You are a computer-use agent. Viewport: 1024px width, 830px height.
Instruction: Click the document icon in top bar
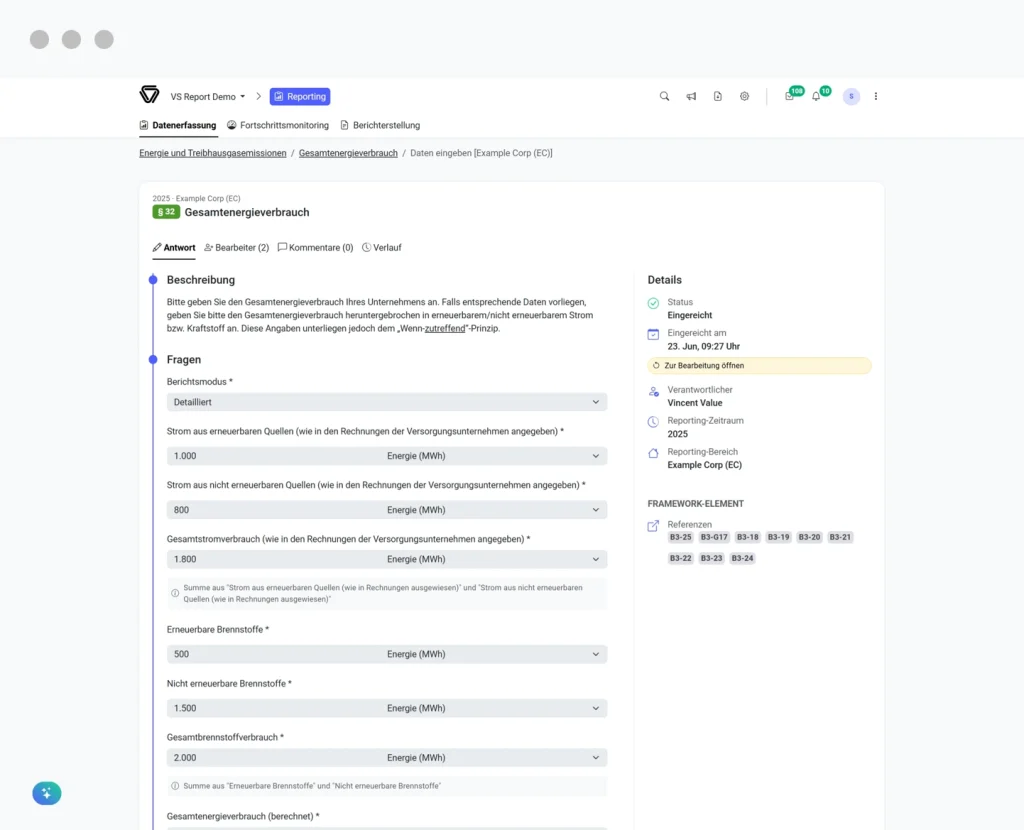click(x=718, y=97)
